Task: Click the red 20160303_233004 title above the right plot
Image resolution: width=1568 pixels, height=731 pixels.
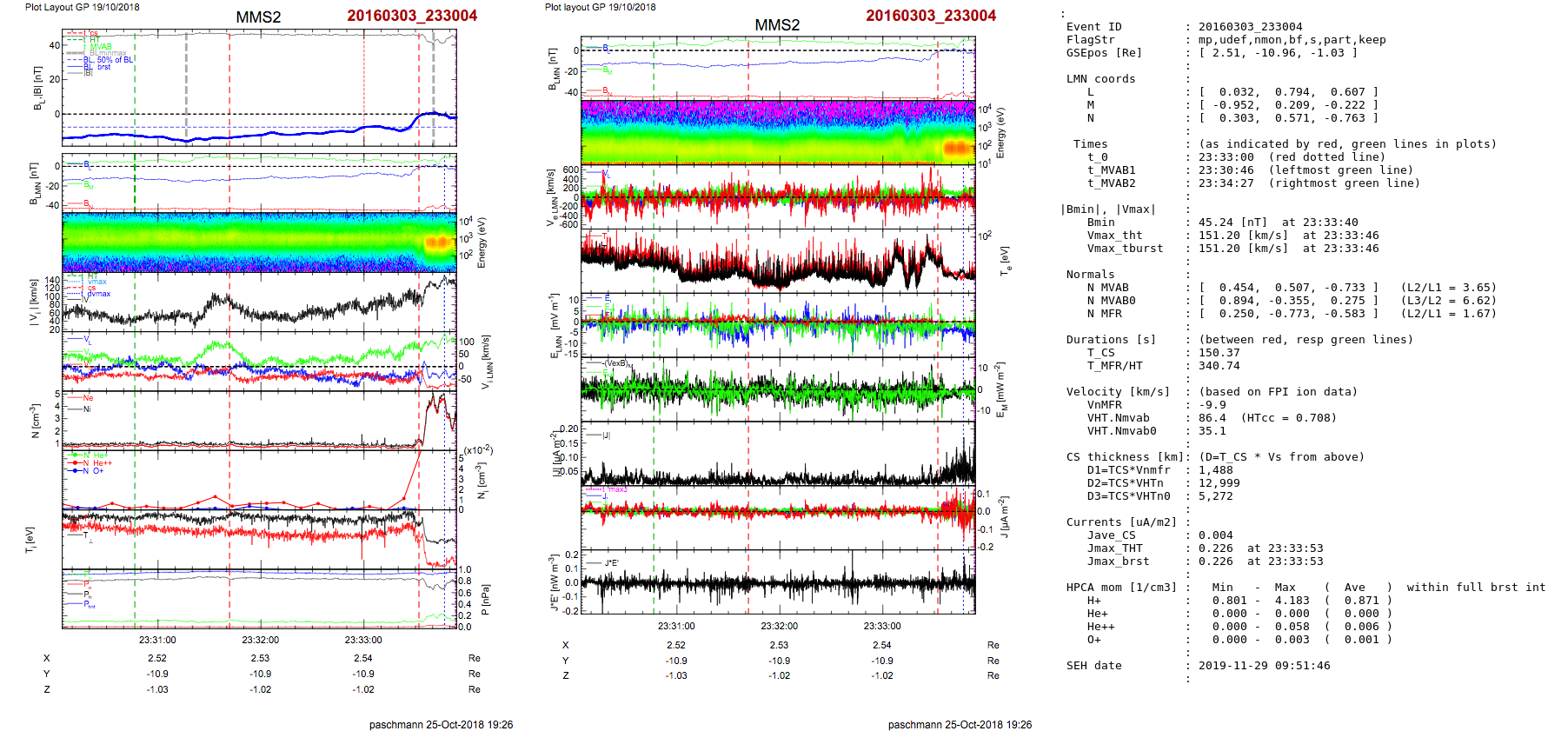Action: [930, 16]
